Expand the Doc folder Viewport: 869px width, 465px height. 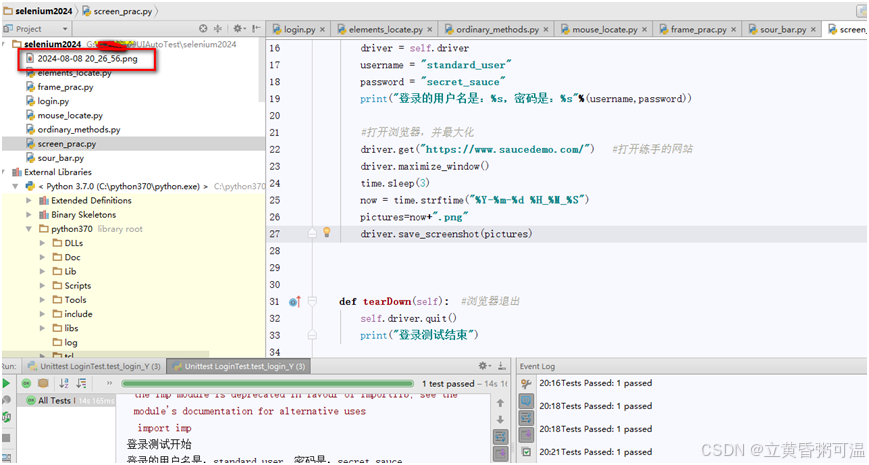click(42, 257)
